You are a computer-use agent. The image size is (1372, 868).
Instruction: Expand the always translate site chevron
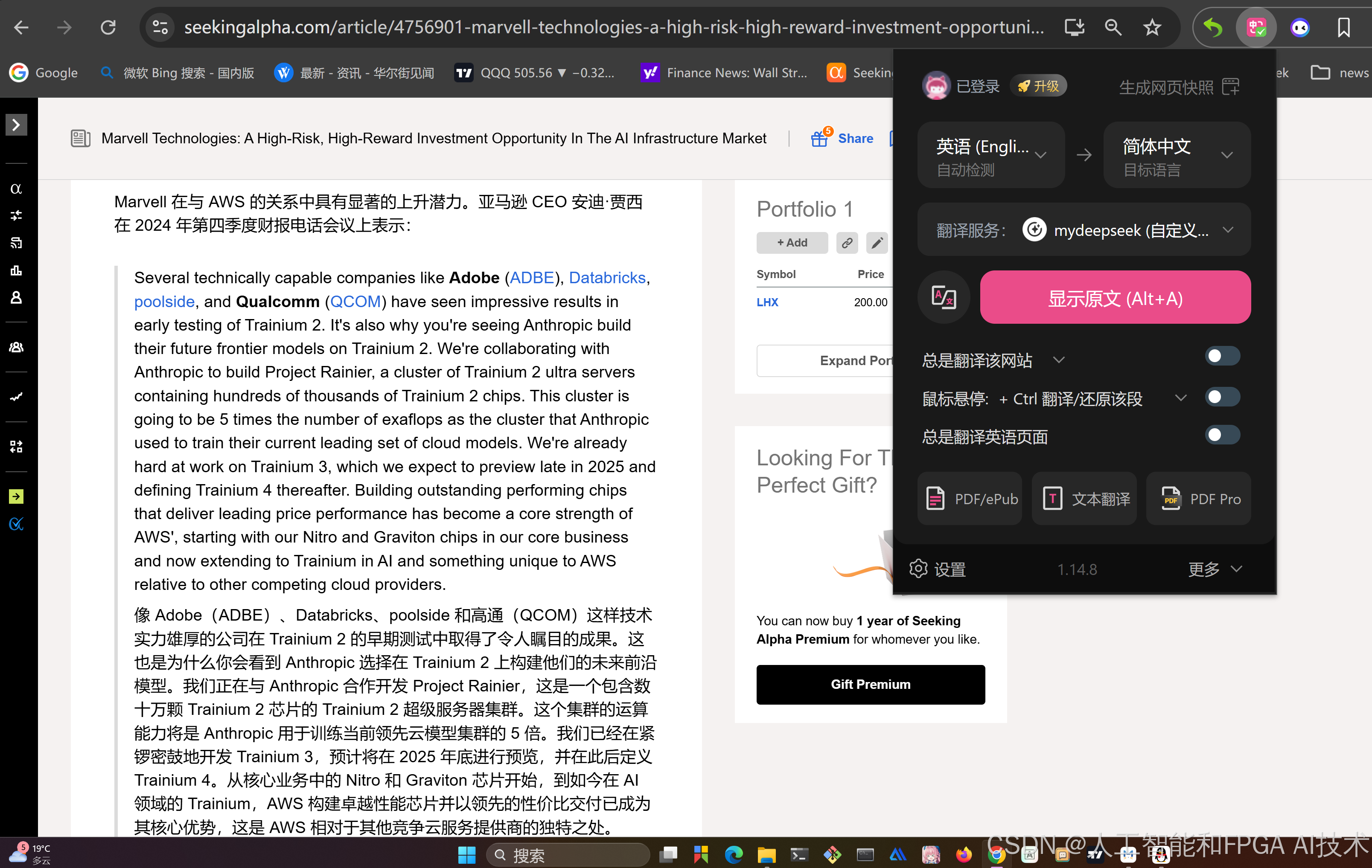[1059, 360]
